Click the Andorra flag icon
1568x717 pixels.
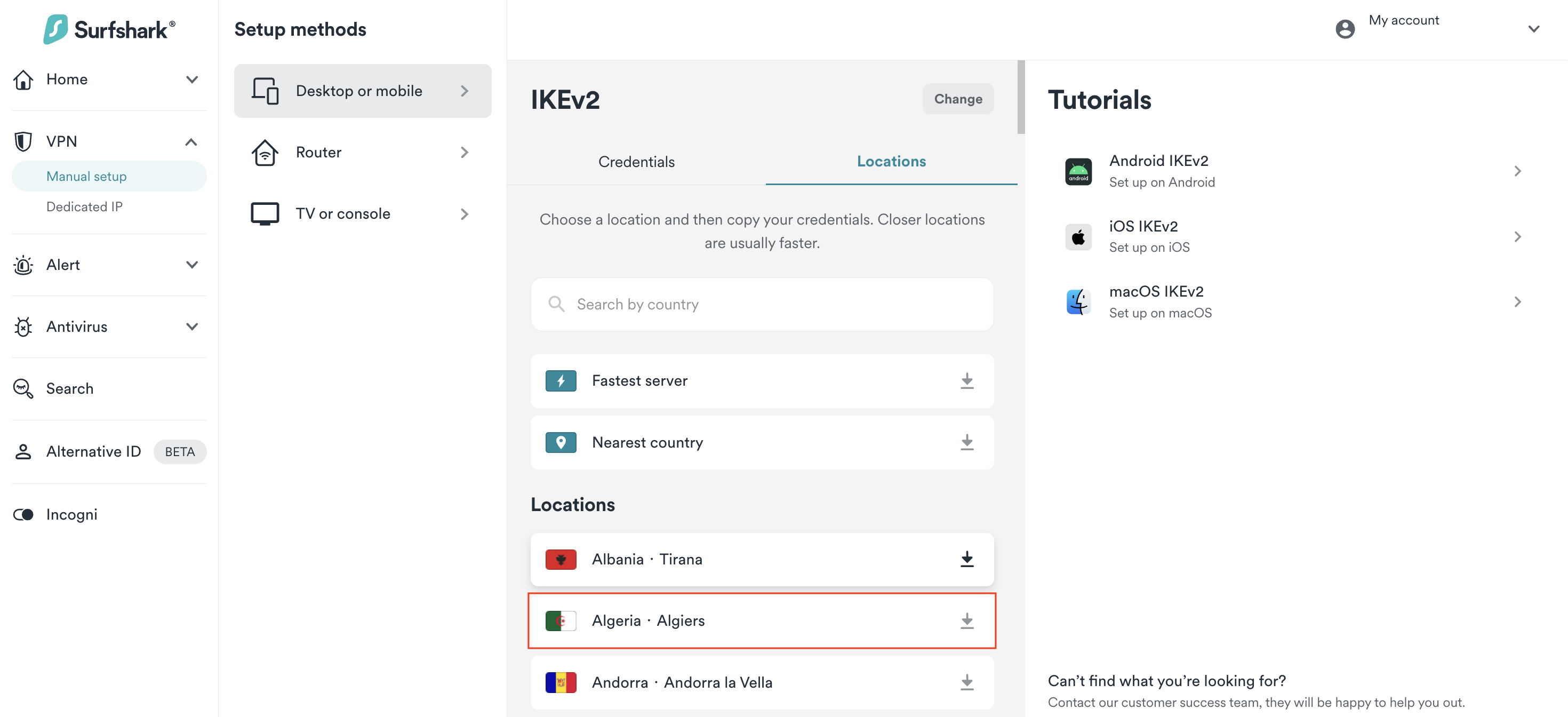click(x=561, y=682)
